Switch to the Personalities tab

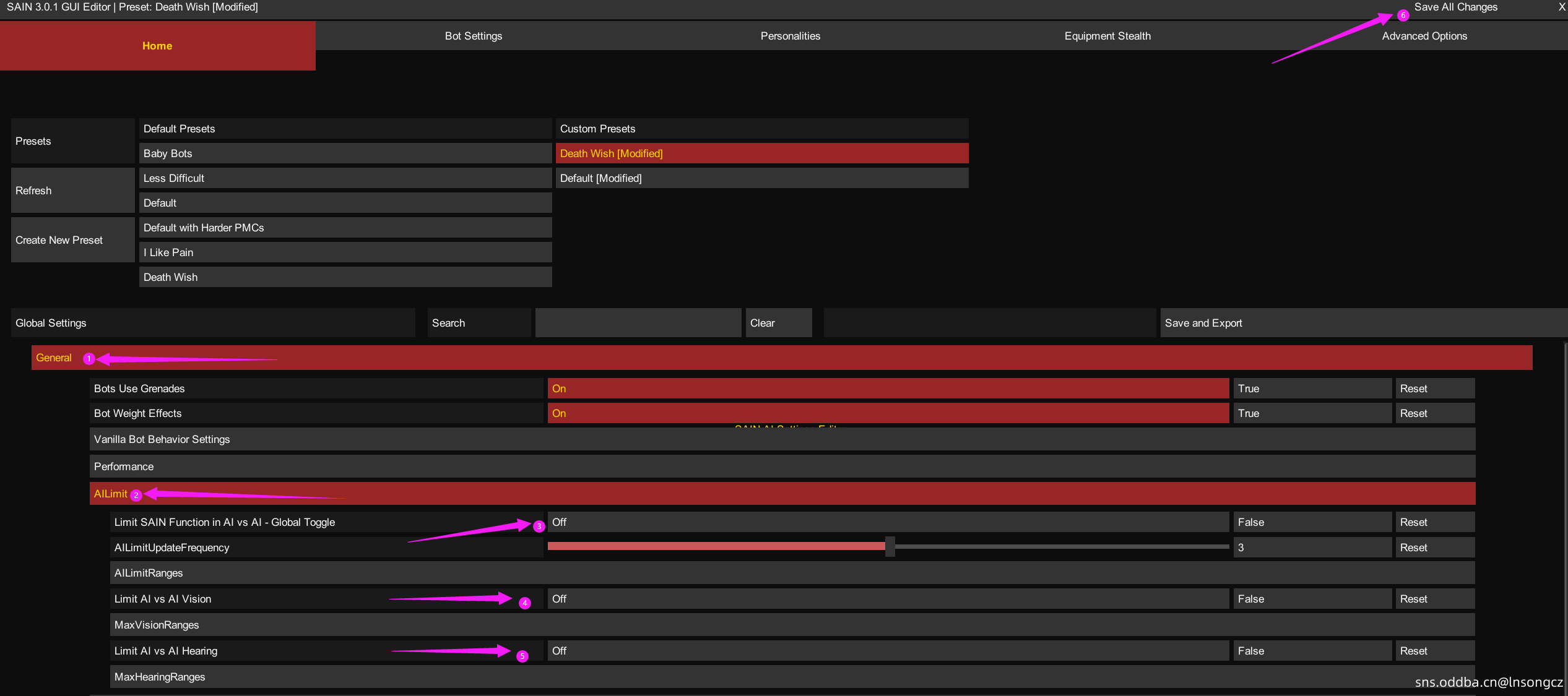point(790,36)
